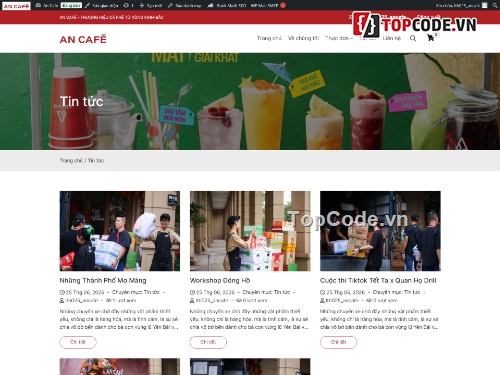Click Chi tiết button under Workshop Đông Hồ
500x375 pixels.
click(208, 342)
